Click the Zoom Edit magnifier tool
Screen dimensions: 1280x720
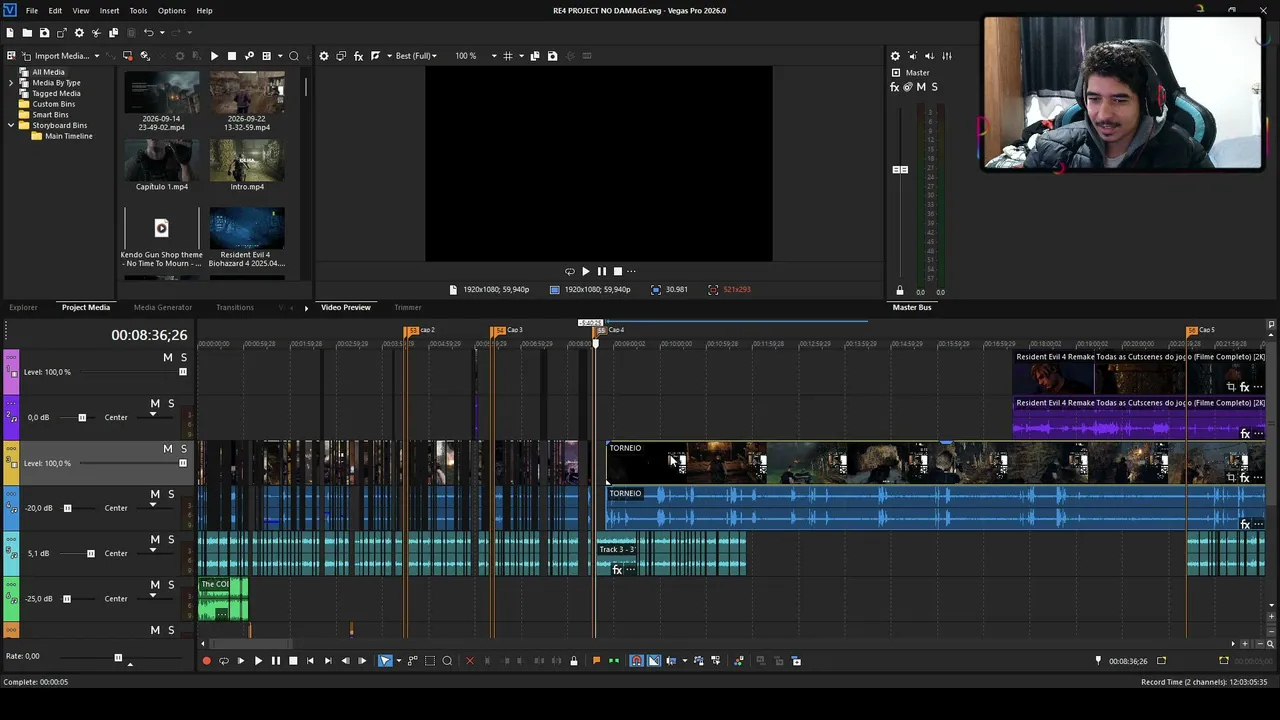tap(447, 661)
